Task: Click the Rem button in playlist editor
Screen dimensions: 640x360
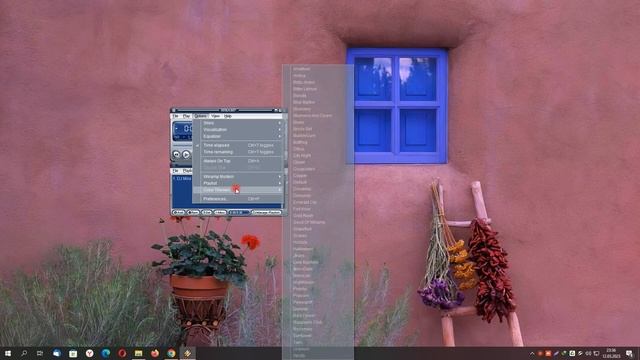Action: click(193, 212)
